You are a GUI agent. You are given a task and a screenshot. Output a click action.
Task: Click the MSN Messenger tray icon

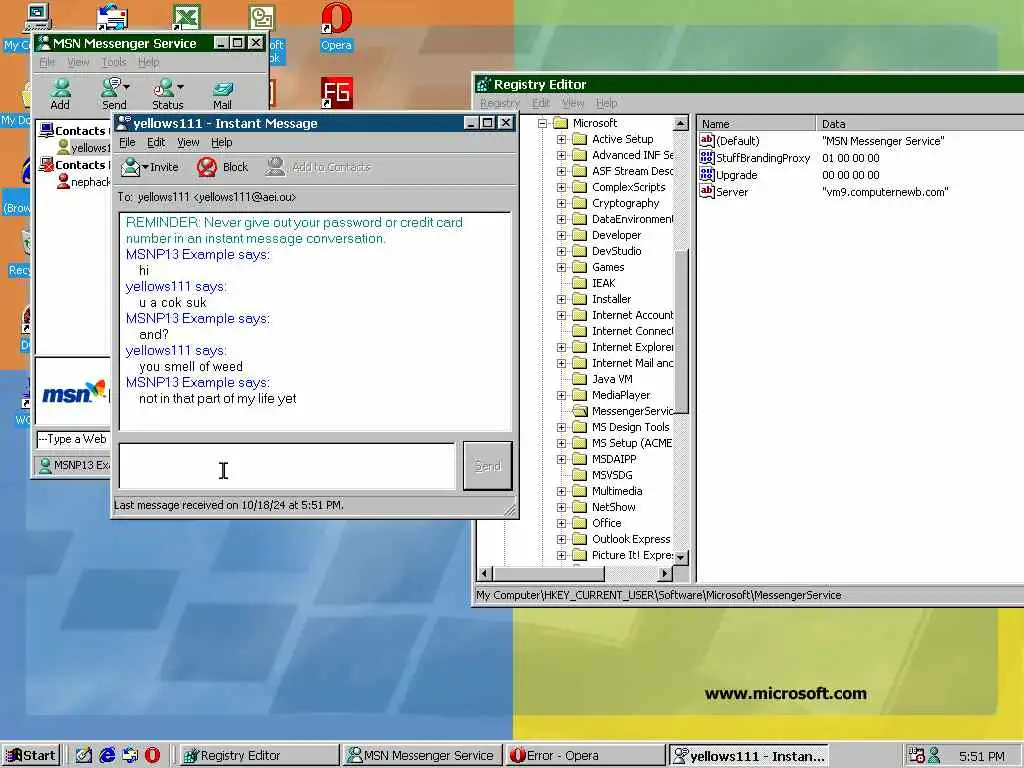(934, 756)
